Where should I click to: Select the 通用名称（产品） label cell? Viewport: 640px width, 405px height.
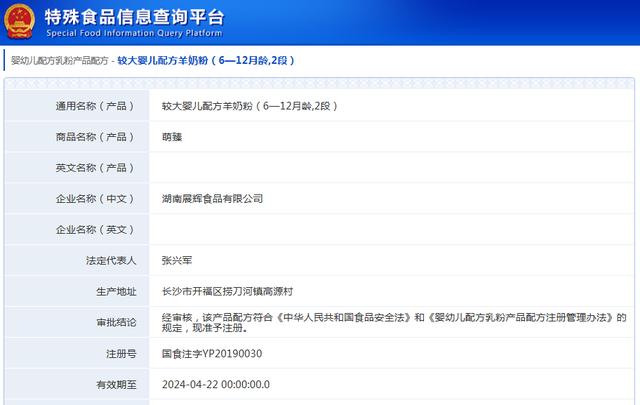[77, 106]
